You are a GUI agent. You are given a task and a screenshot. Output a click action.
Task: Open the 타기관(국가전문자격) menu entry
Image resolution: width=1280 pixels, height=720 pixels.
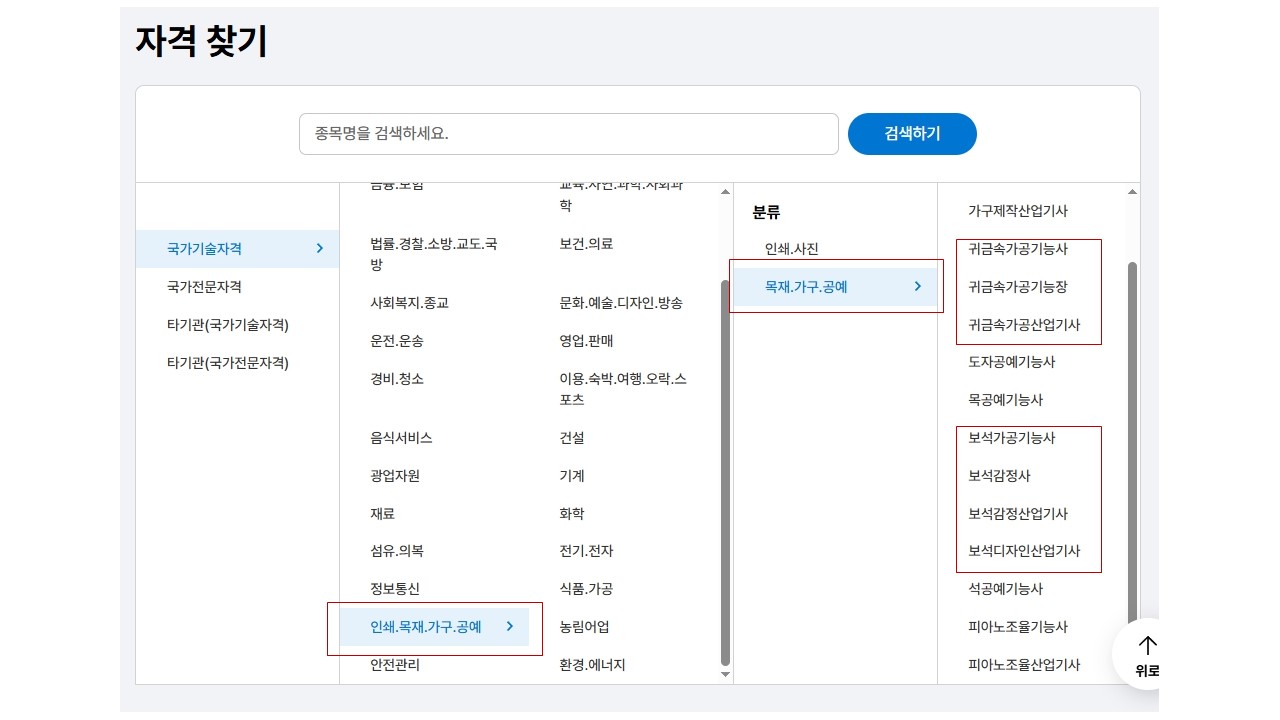click(x=227, y=363)
